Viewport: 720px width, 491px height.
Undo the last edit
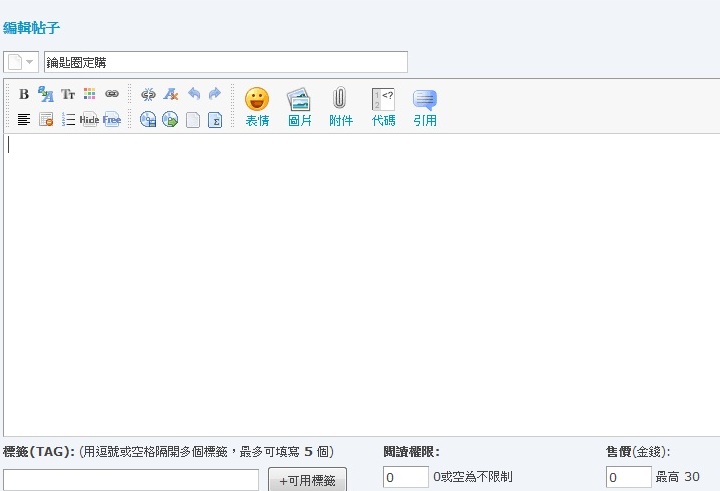[194, 94]
